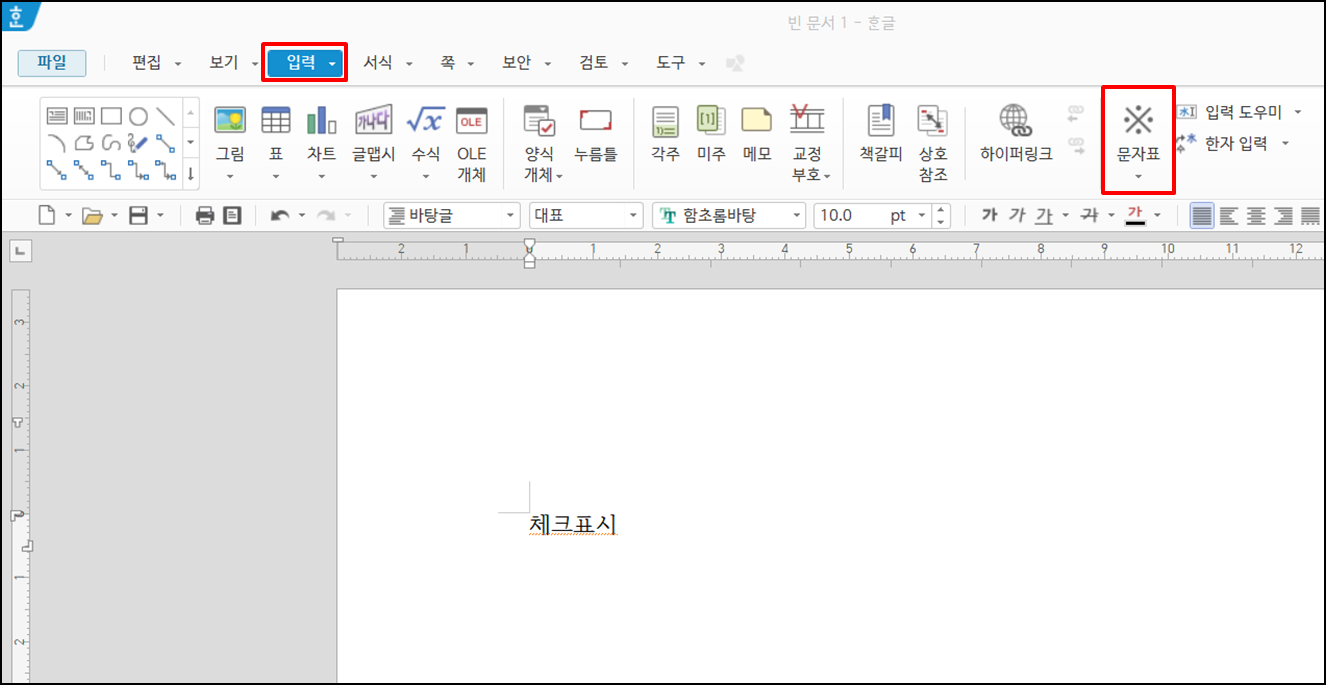Set paragraph to left alignment
Image resolution: width=1326 pixels, height=685 pixels.
coord(1229,215)
